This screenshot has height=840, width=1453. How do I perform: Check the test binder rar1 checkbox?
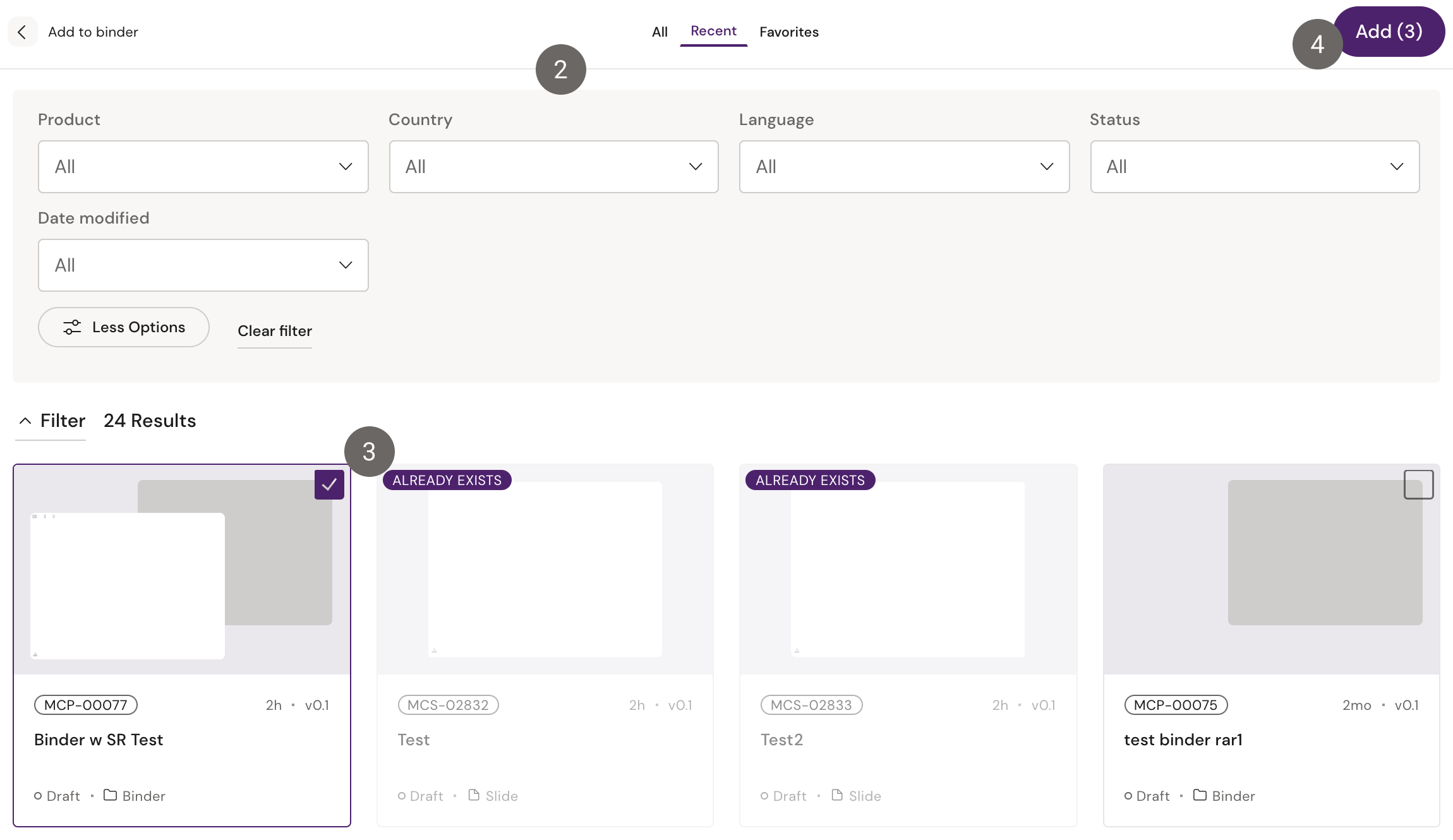point(1418,484)
